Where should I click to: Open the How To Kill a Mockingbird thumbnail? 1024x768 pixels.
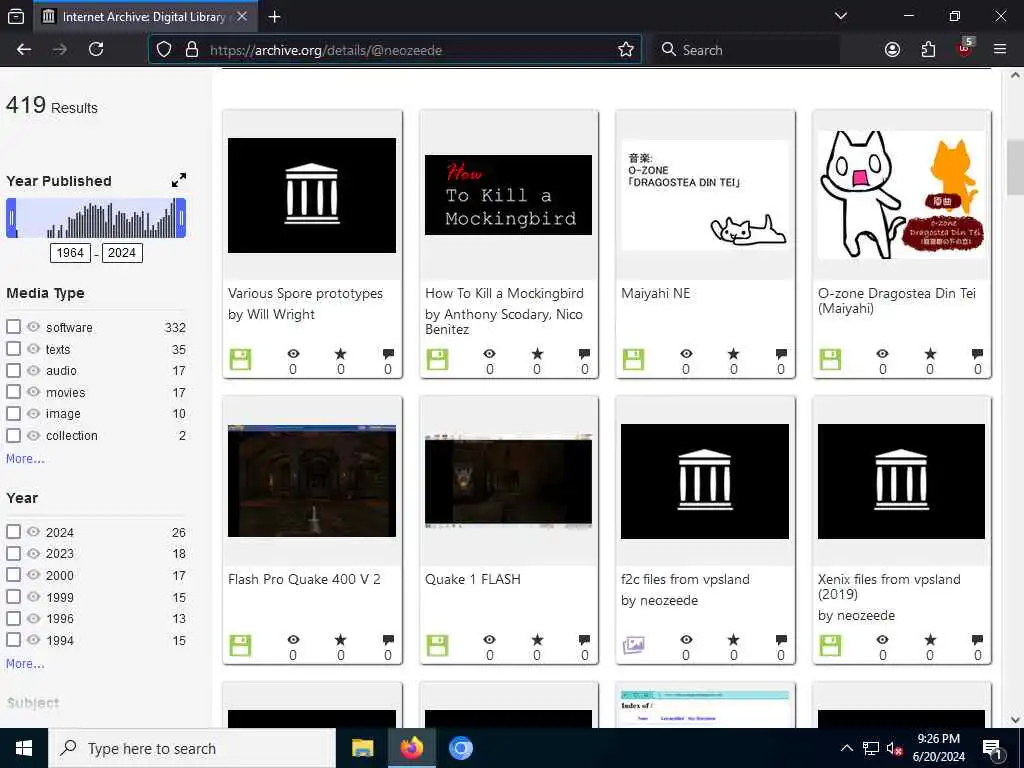tap(508, 195)
